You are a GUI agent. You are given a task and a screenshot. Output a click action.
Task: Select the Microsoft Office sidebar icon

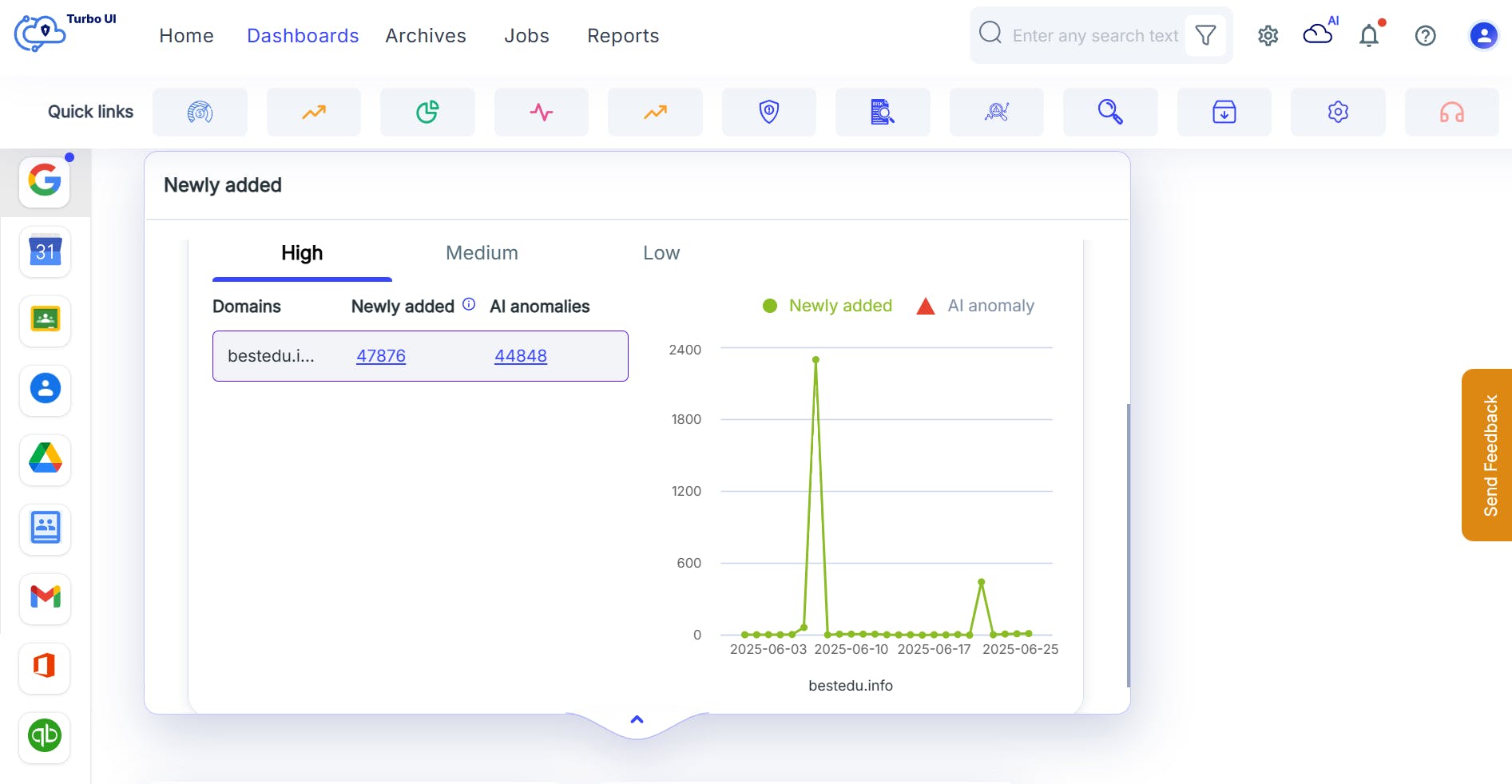click(45, 667)
